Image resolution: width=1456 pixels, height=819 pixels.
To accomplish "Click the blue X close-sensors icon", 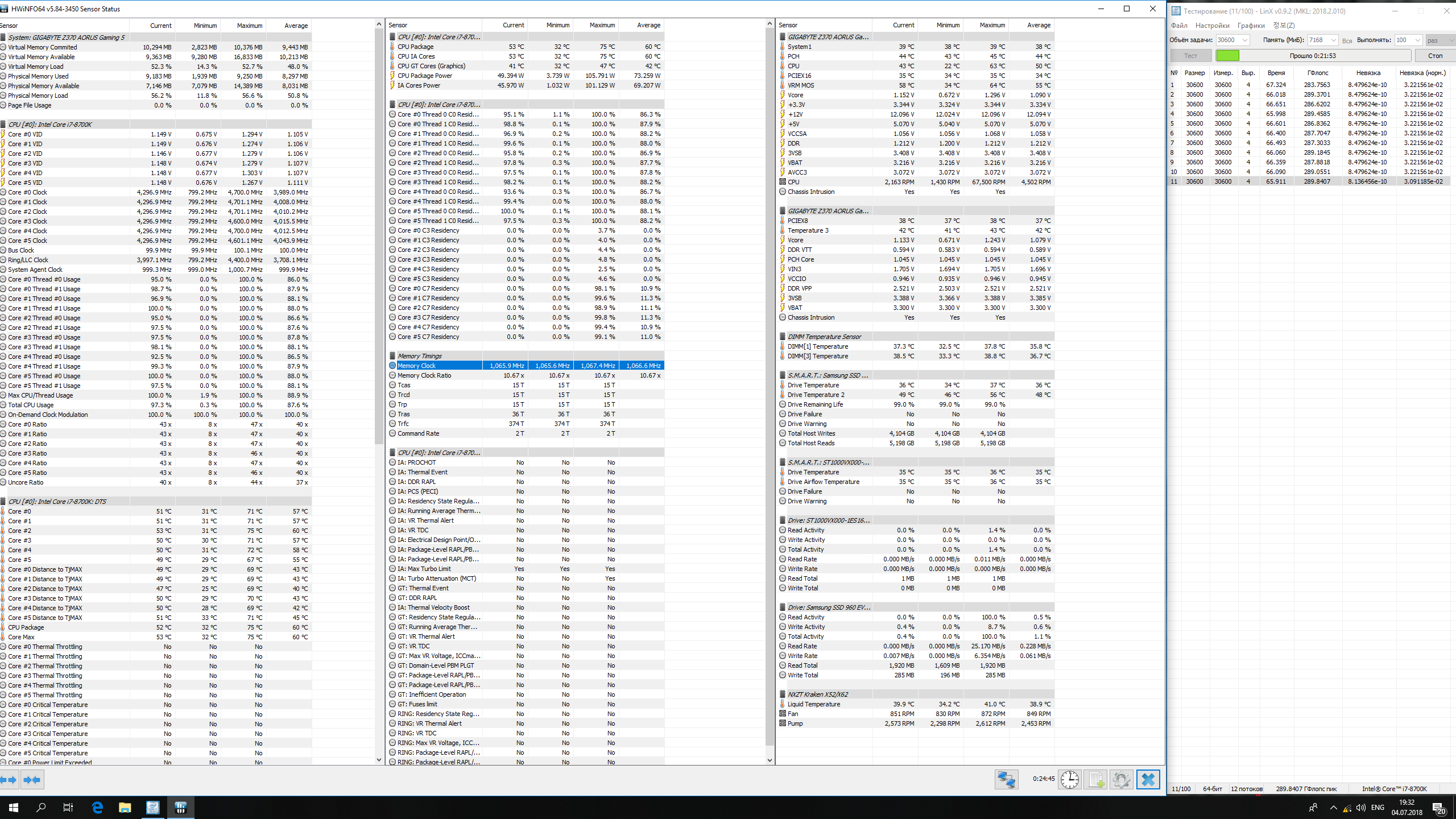I will tap(1148, 779).
